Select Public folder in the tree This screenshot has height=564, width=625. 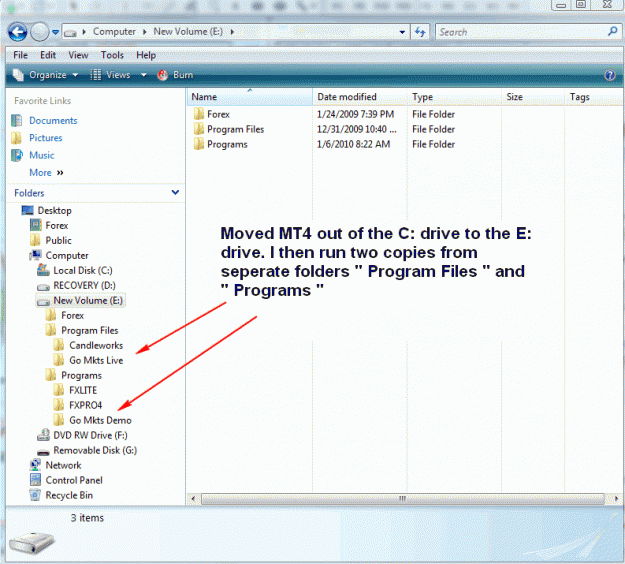click(58, 240)
